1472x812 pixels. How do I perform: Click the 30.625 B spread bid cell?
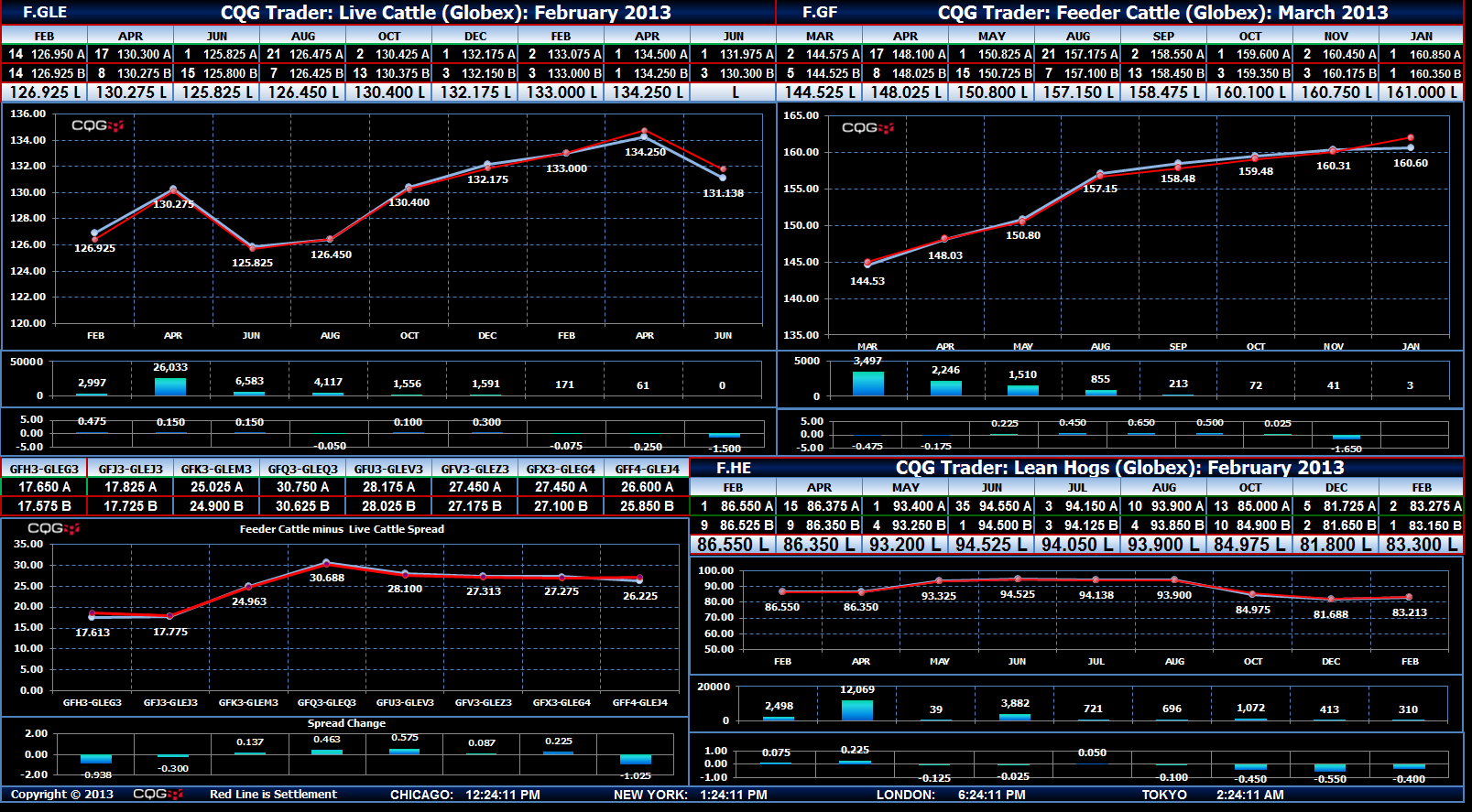(302, 505)
